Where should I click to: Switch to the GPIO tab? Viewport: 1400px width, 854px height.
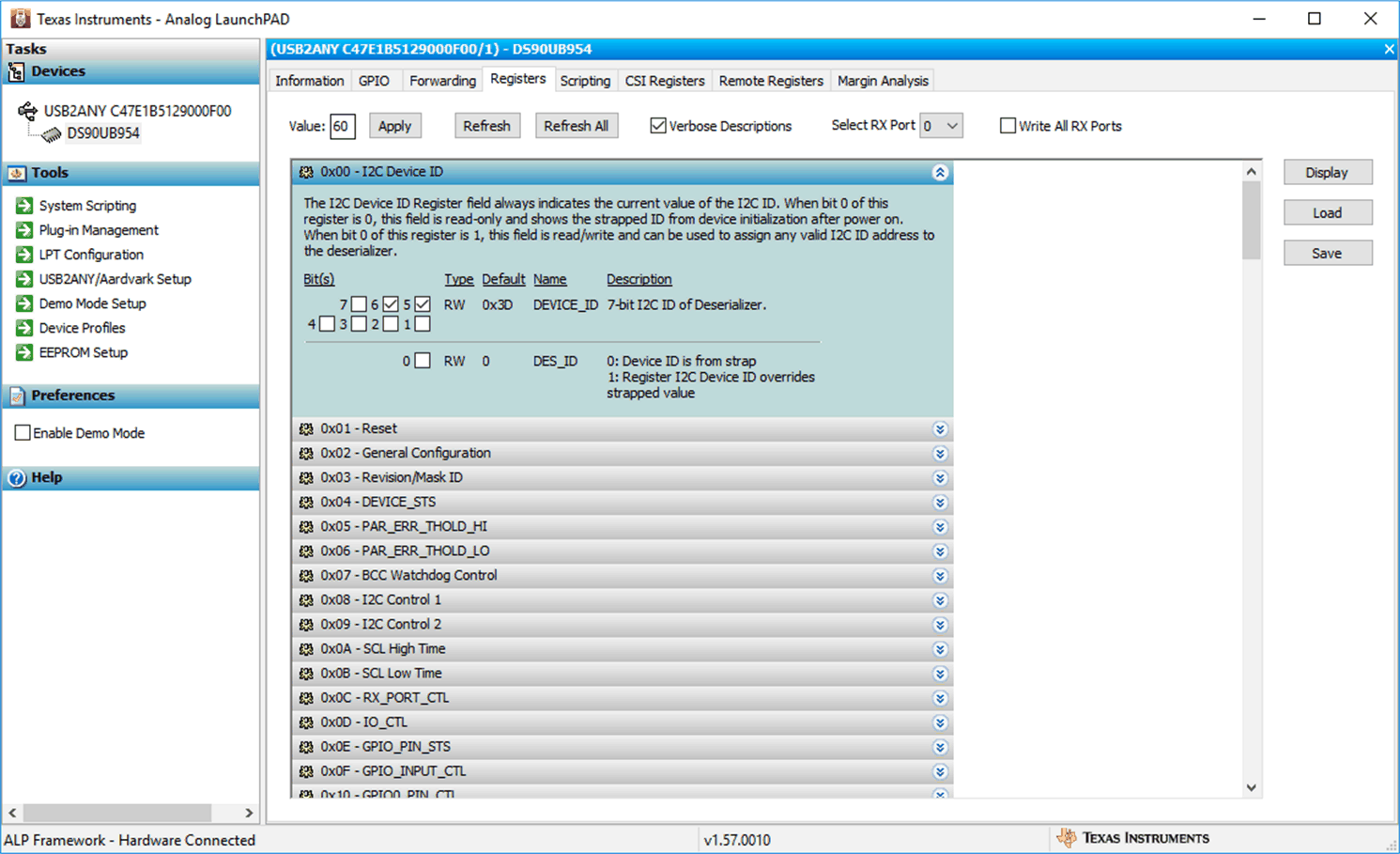pyautogui.click(x=374, y=81)
